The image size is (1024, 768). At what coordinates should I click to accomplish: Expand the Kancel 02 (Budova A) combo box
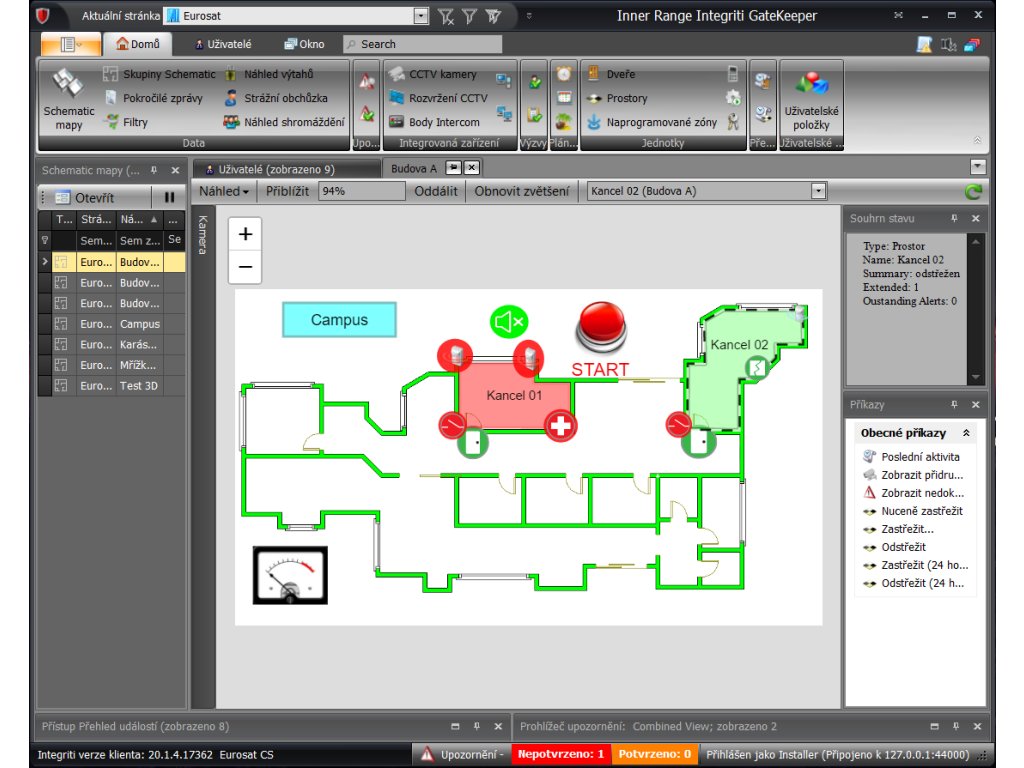point(819,191)
